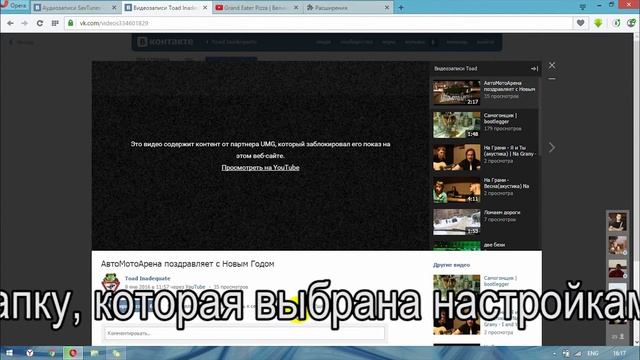Open the yellow-green taskbar app after Explorer
This screenshot has height=360, width=640.
tap(116, 353)
